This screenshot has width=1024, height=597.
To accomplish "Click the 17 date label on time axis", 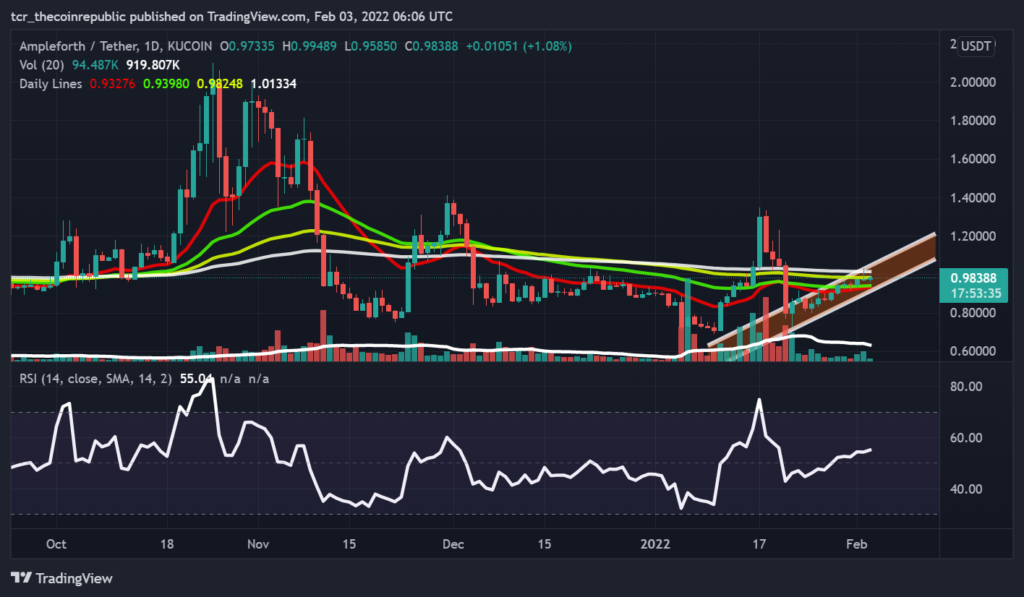I will pos(759,544).
